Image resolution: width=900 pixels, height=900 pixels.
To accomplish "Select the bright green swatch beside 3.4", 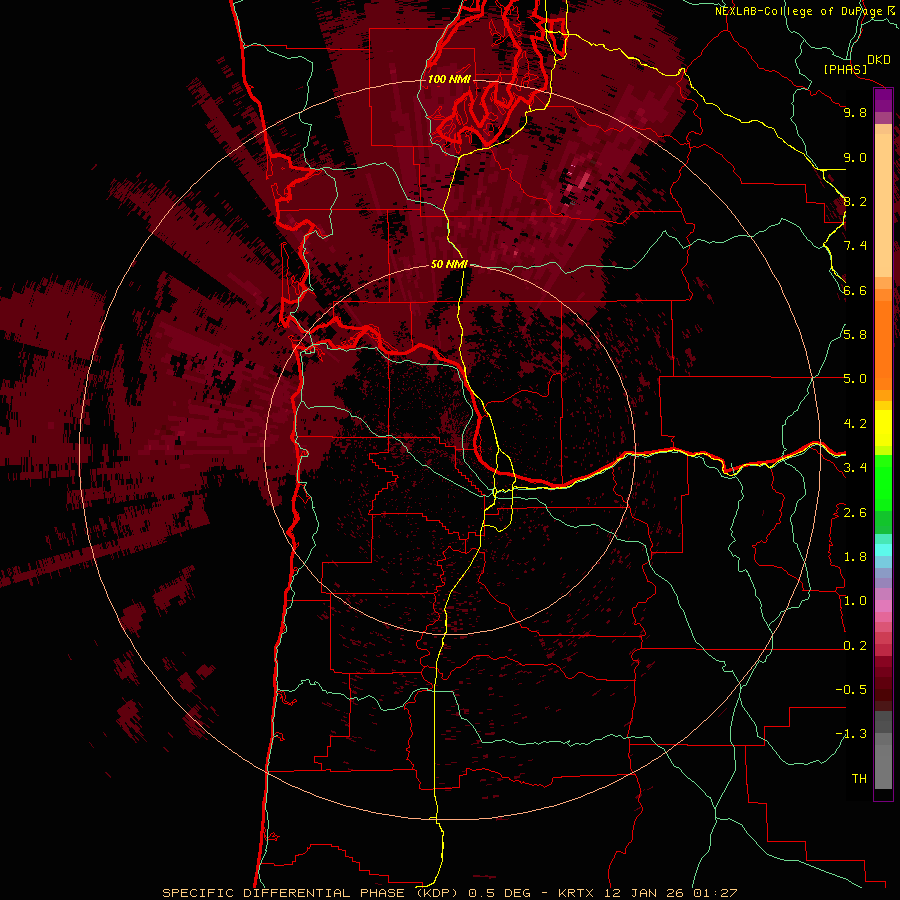I will [883, 482].
